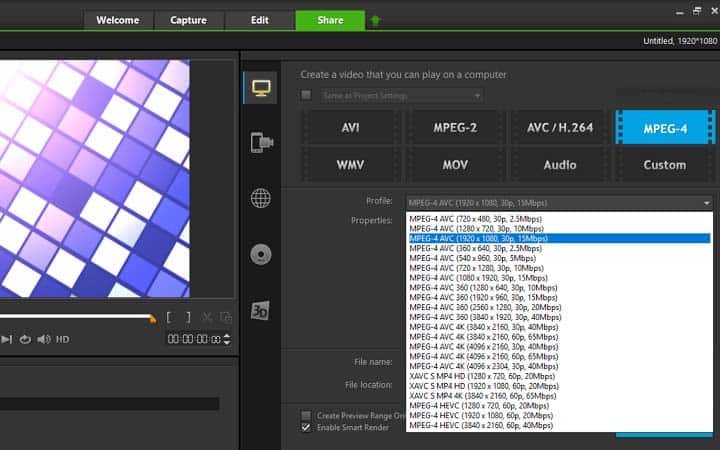This screenshot has width=720, height=450.
Task: Choose the Custom format button
Action: [665, 165]
